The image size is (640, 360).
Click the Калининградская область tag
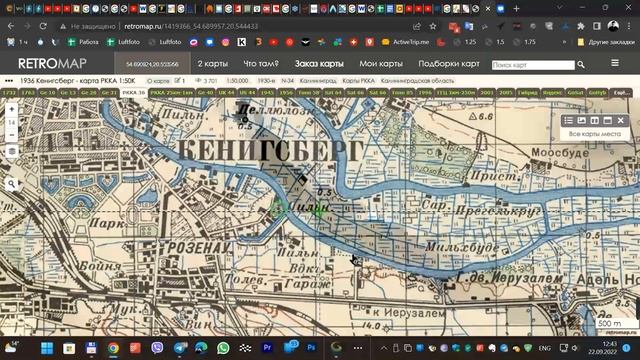[x=417, y=81]
